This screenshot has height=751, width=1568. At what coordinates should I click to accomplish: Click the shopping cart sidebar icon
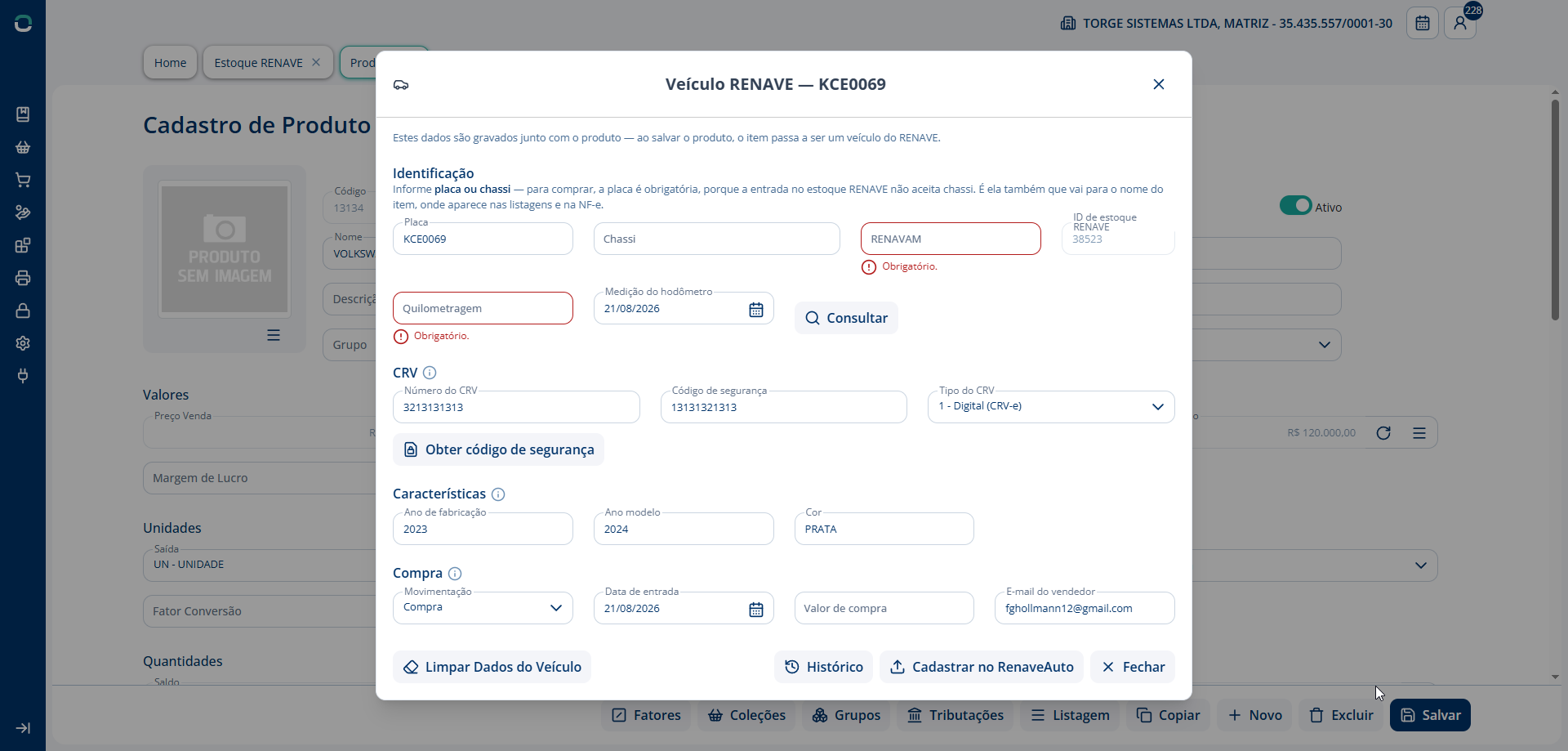pos(23,180)
